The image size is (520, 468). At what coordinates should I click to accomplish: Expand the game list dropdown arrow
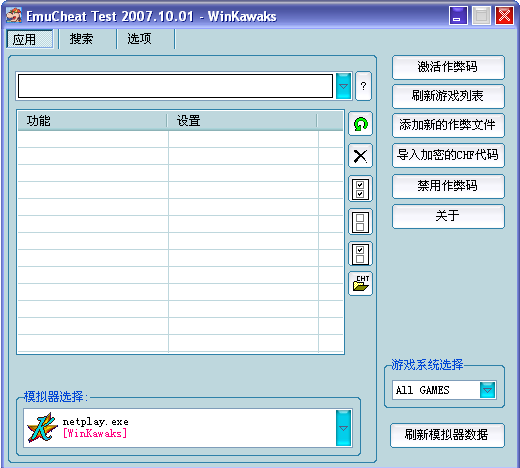pyautogui.click(x=343, y=86)
